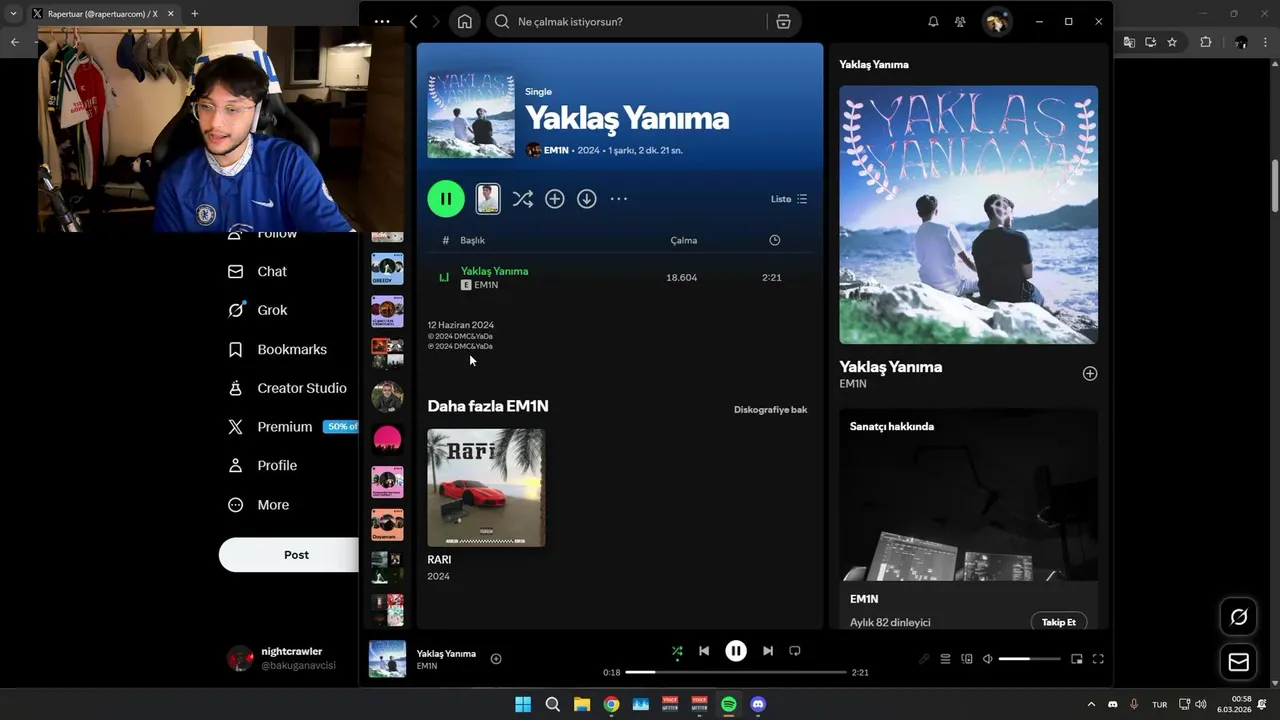Viewport: 1280px width, 720px height.
Task: Toggle lyrics microphone icon
Action: (924, 659)
